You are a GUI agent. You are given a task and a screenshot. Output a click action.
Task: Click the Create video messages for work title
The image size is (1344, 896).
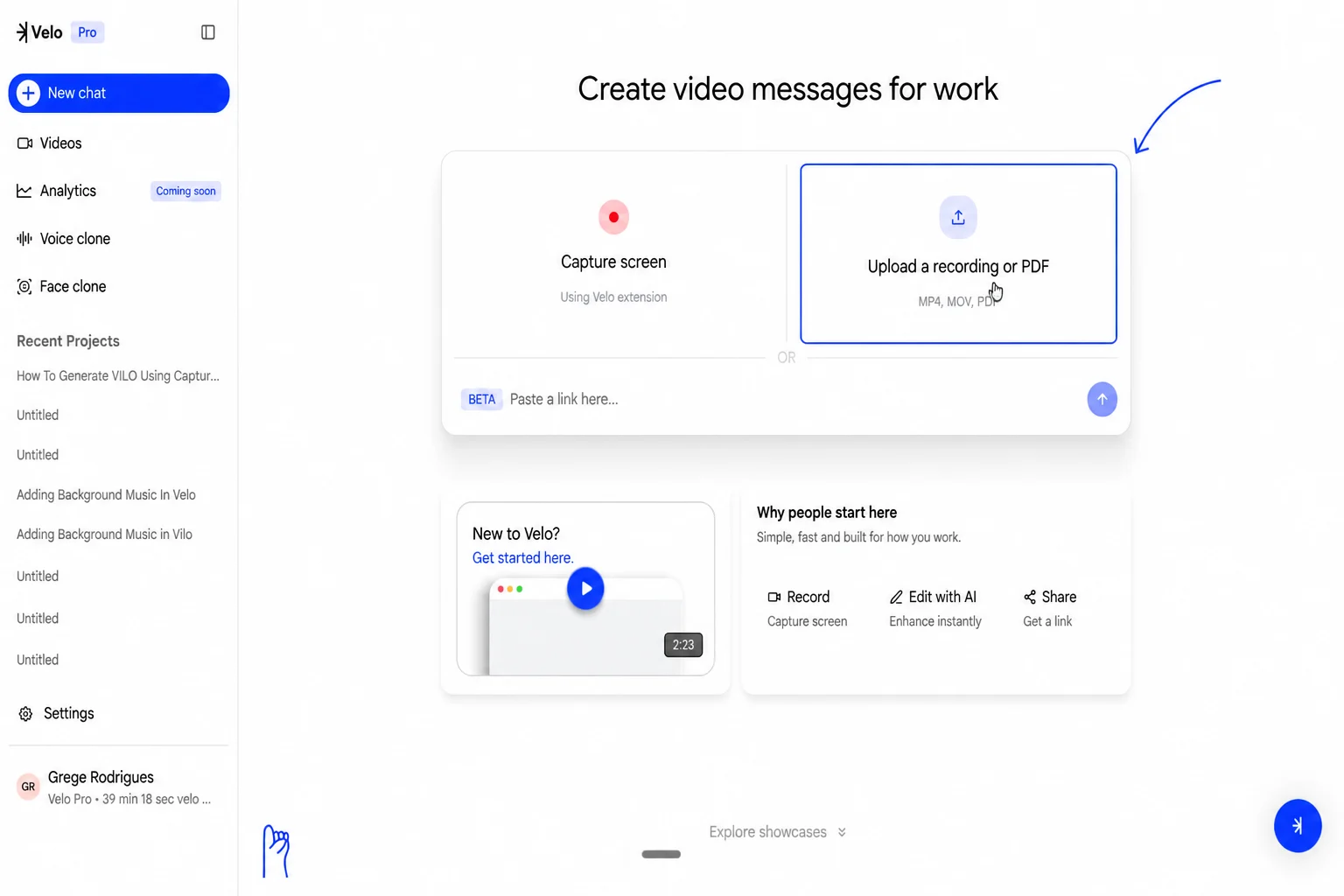point(787,89)
